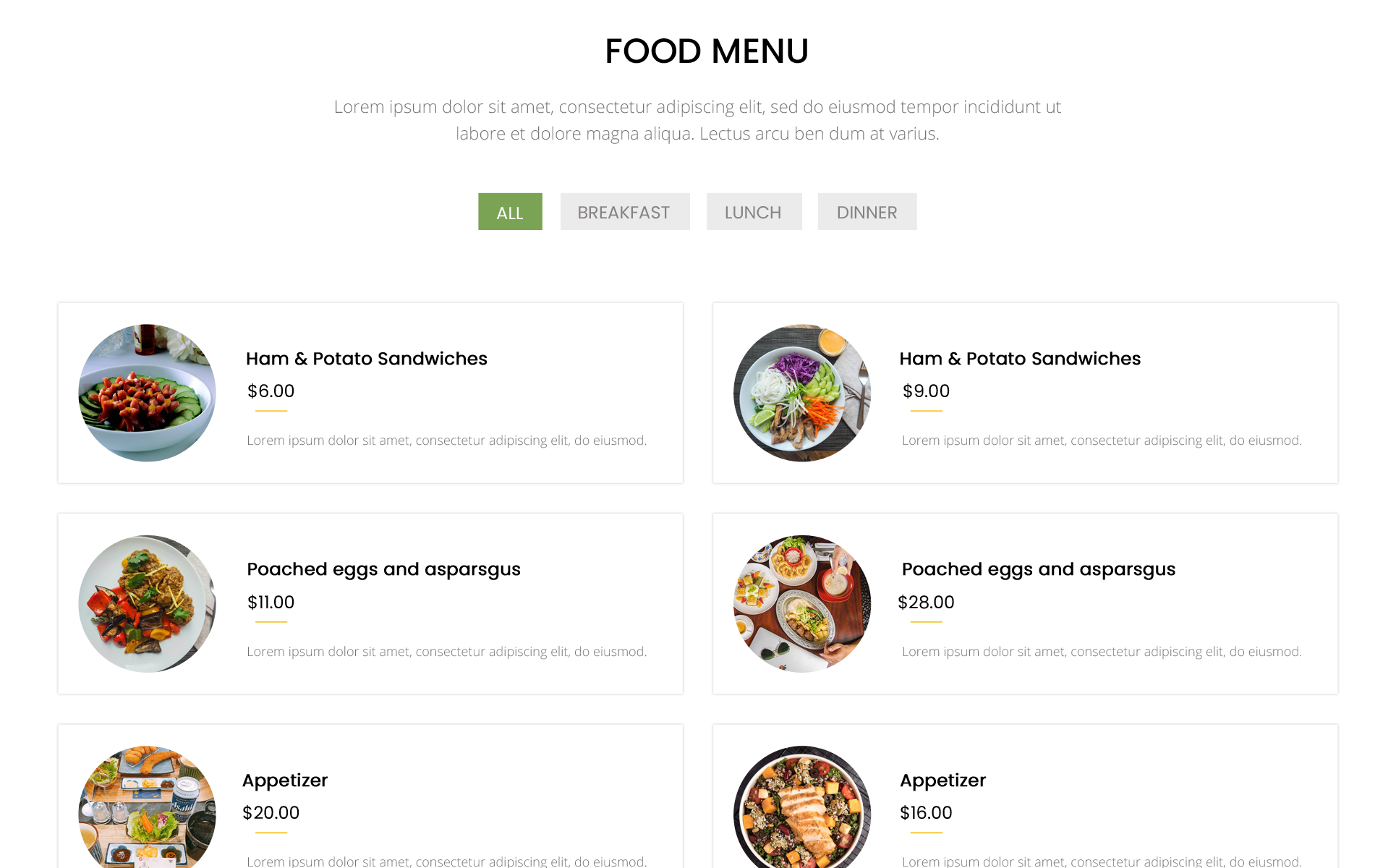Select the ALL filter tab
The image size is (1396, 868).
pos(509,212)
